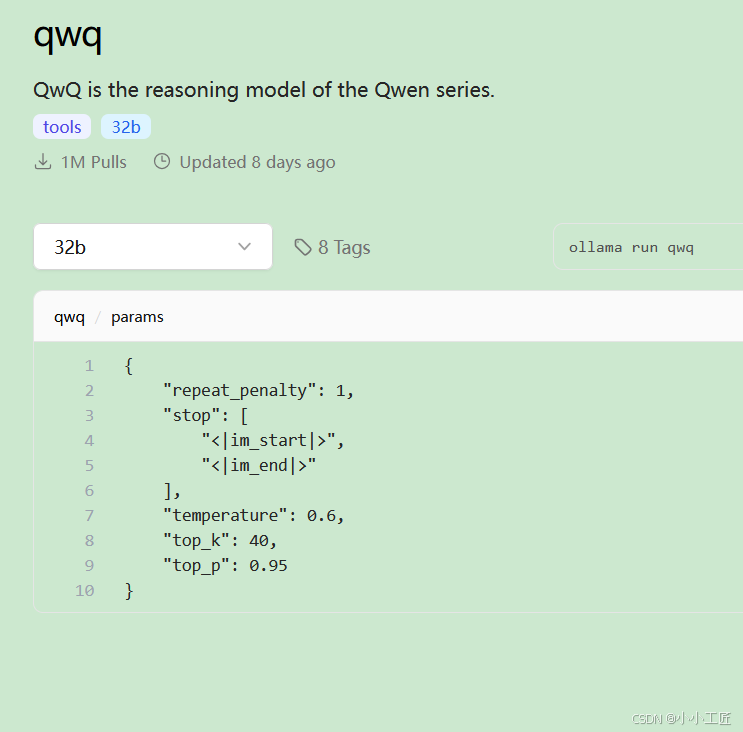This screenshot has width=743, height=732.
Task: Click the qwq breadcrumb link
Action: click(69, 317)
